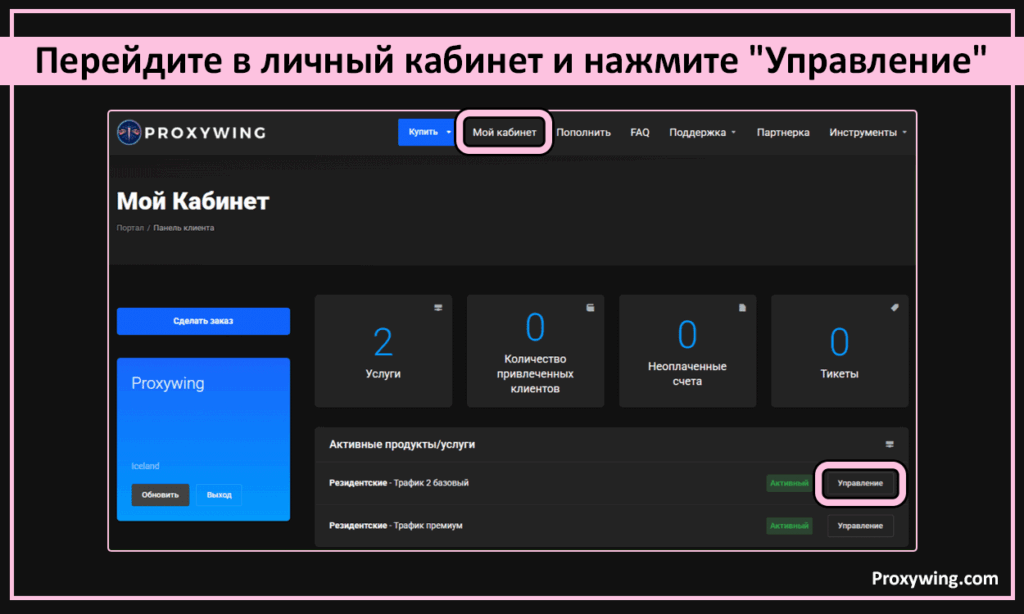Click the Портал breadcrumb link
Image resolution: width=1024 pixels, height=614 pixels.
(x=130, y=228)
